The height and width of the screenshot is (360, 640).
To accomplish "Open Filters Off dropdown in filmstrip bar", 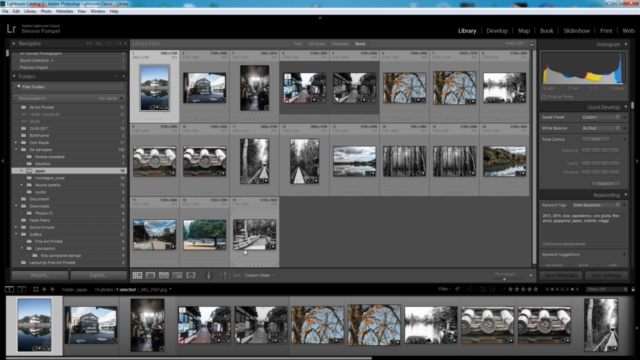I will pyautogui.click(x=606, y=289).
